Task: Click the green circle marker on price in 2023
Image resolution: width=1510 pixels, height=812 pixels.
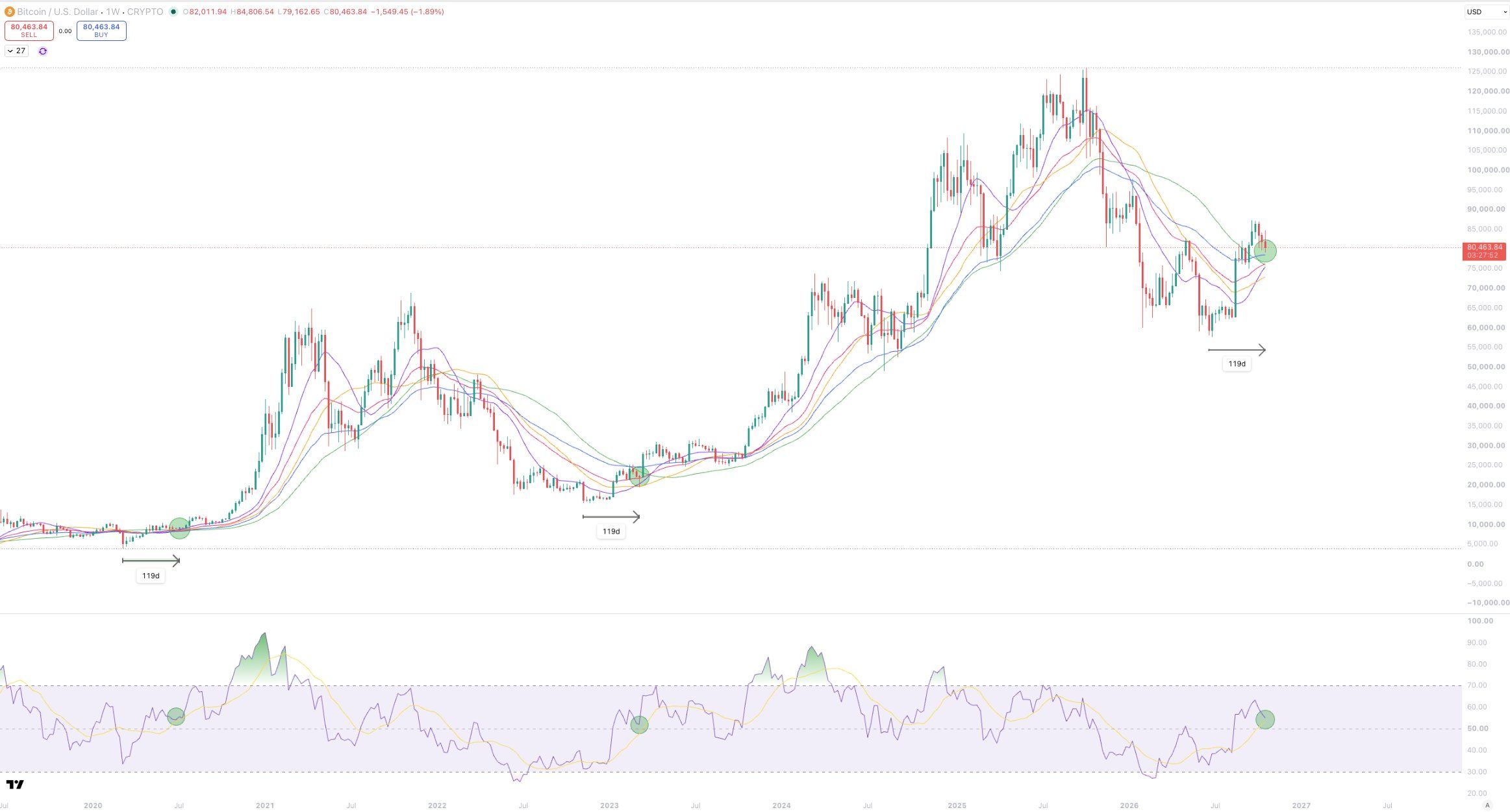Action: tap(639, 476)
